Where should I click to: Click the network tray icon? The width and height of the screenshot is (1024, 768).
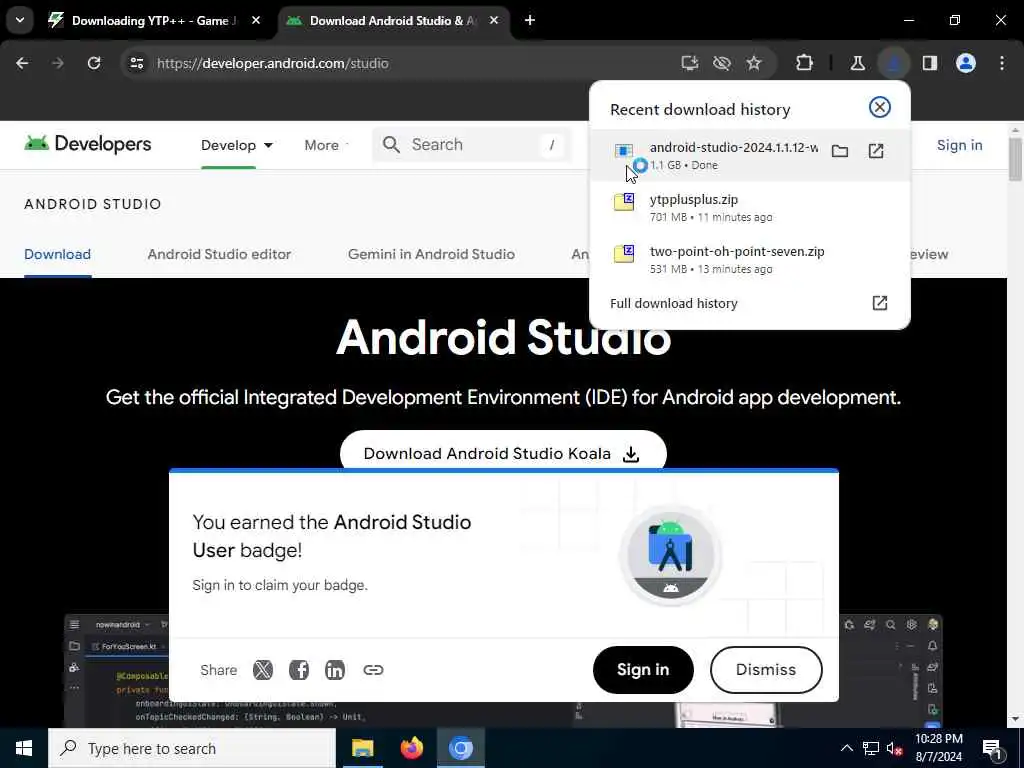(871, 748)
